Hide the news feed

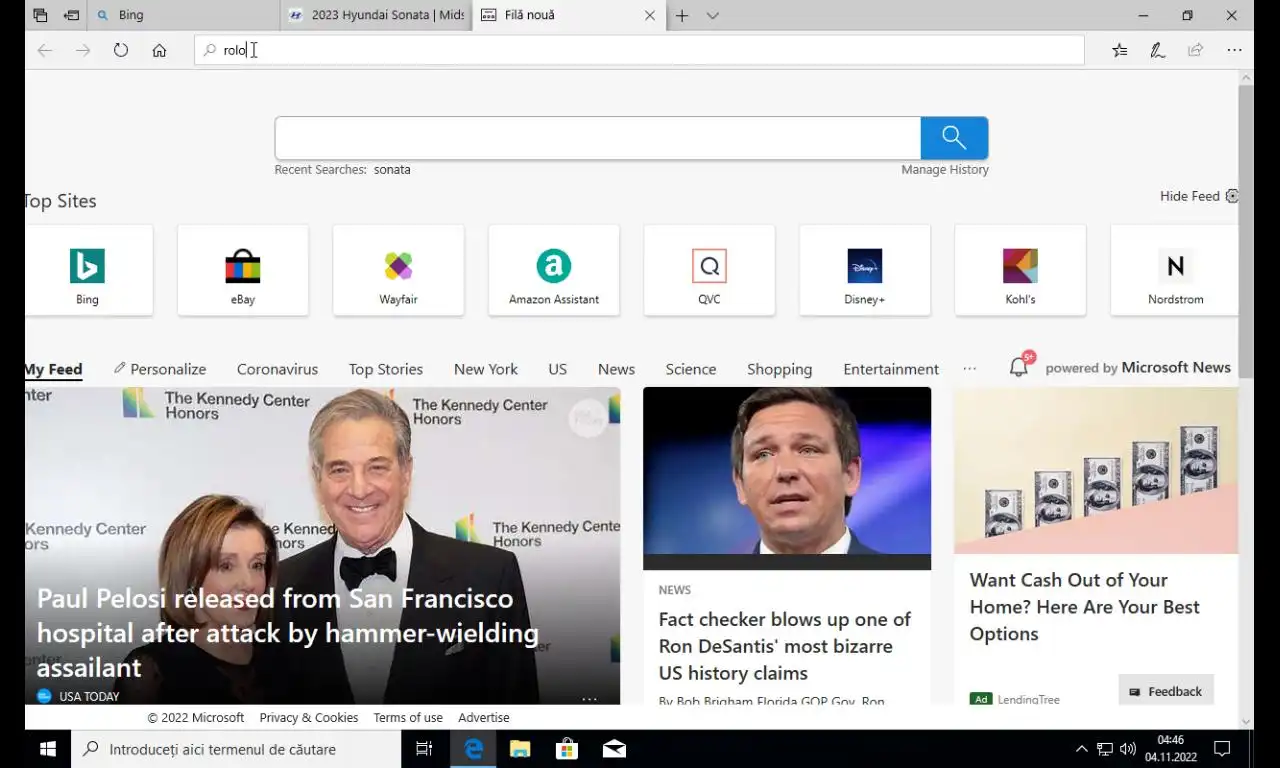(1198, 196)
